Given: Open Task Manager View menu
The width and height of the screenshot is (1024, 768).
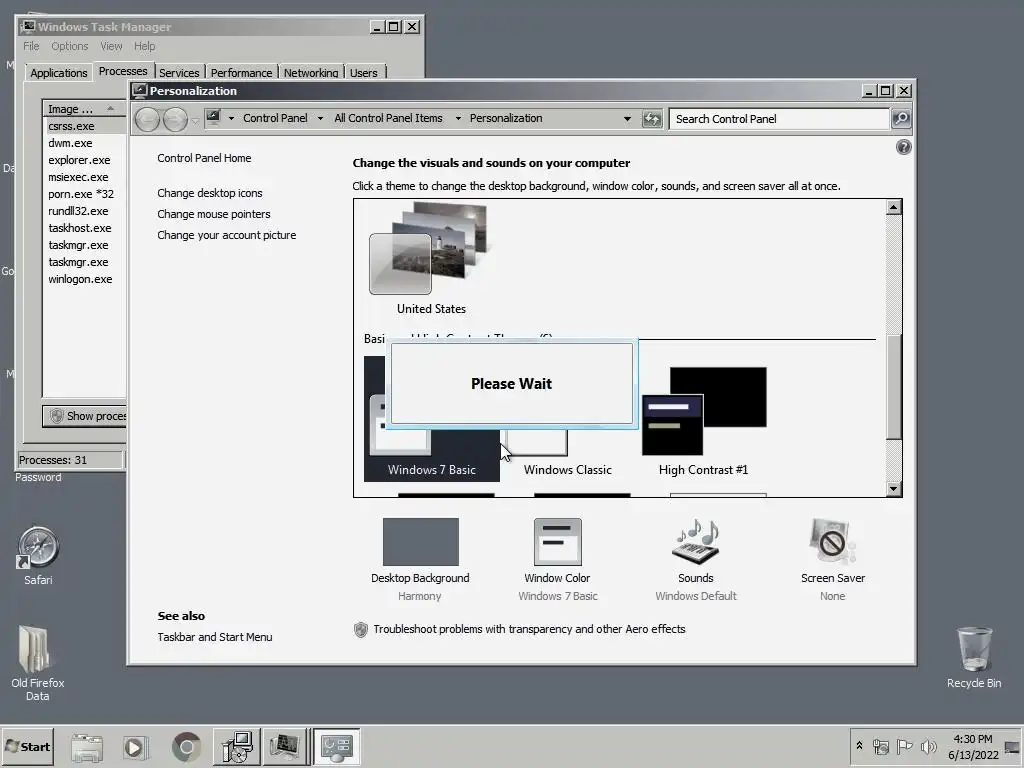Looking at the screenshot, I should tap(111, 46).
